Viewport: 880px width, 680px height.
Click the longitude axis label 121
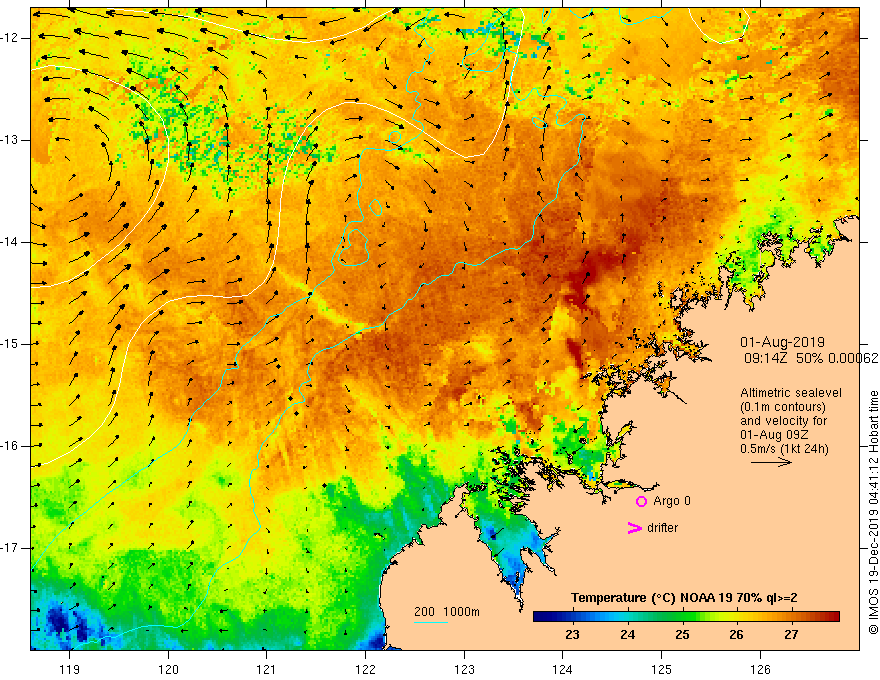tap(266, 669)
